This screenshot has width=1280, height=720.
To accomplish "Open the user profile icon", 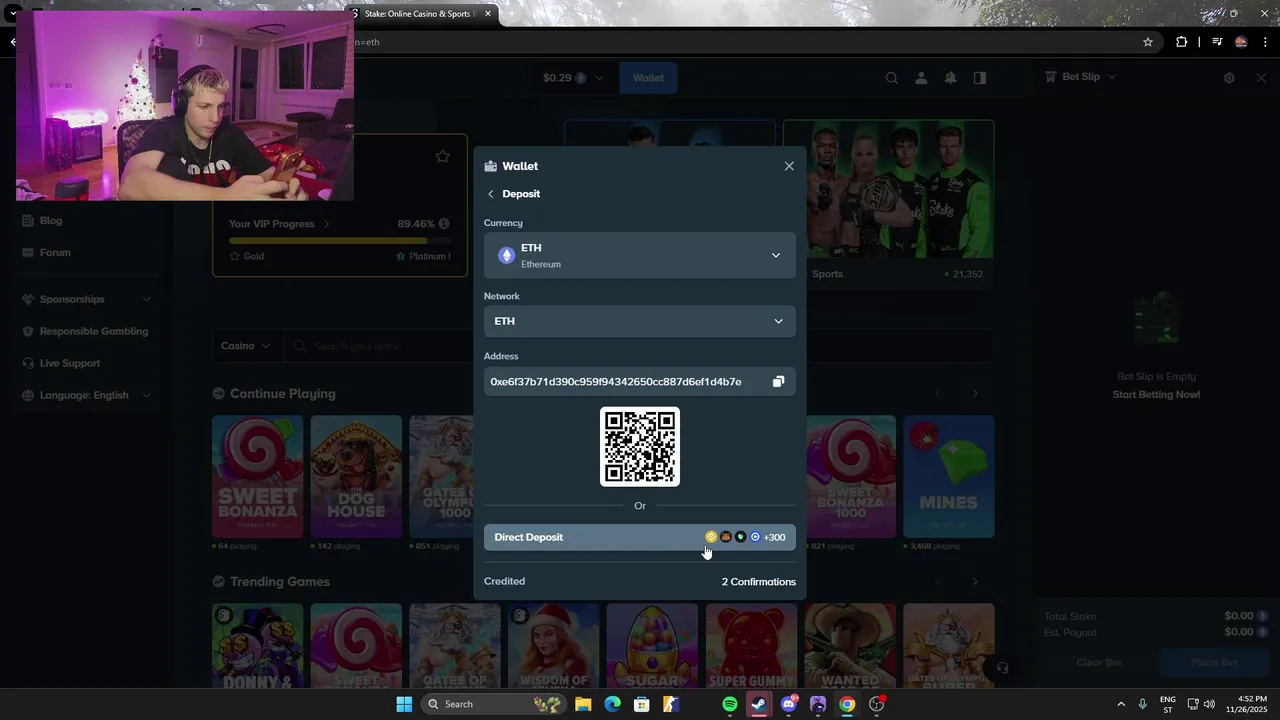I will pos(921,78).
